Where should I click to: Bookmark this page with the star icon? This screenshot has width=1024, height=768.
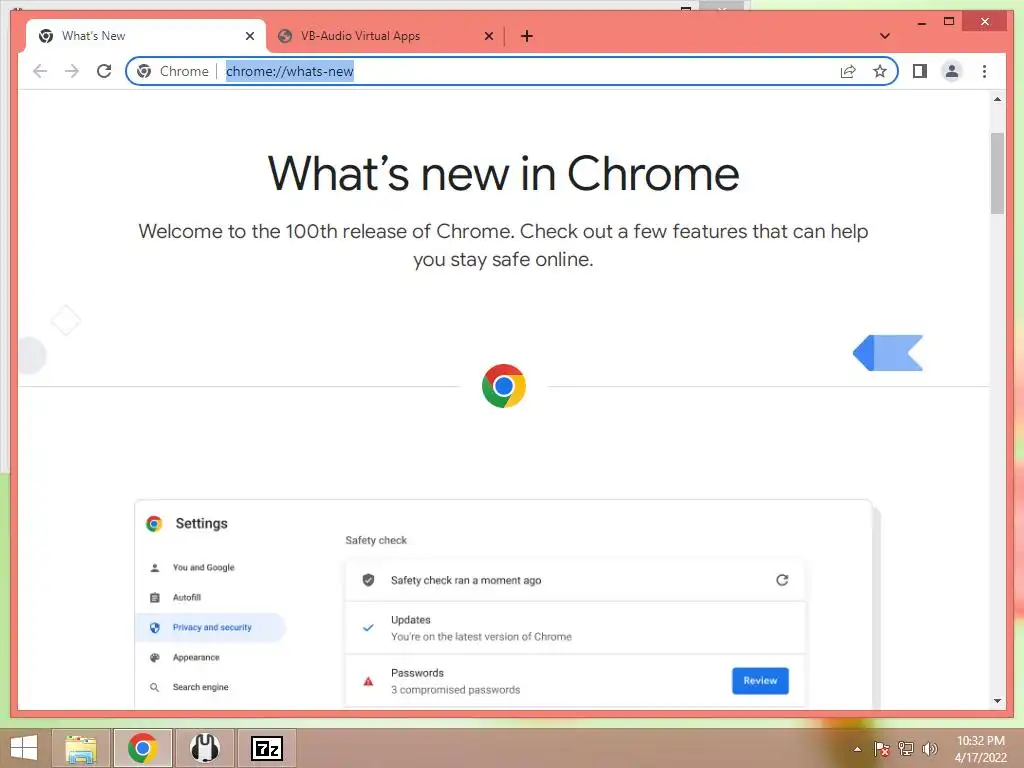[x=880, y=71]
